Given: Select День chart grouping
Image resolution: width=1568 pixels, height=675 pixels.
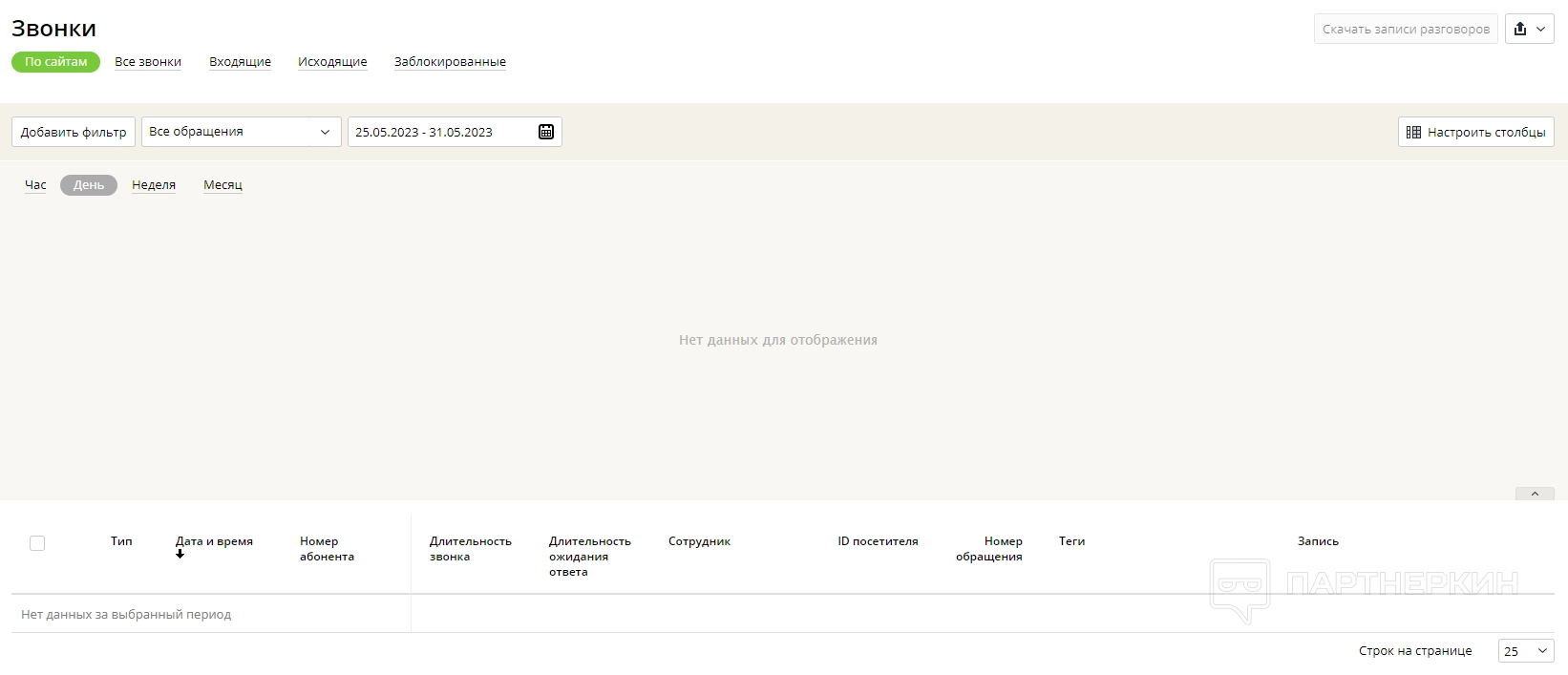Looking at the screenshot, I should point(89,185).
